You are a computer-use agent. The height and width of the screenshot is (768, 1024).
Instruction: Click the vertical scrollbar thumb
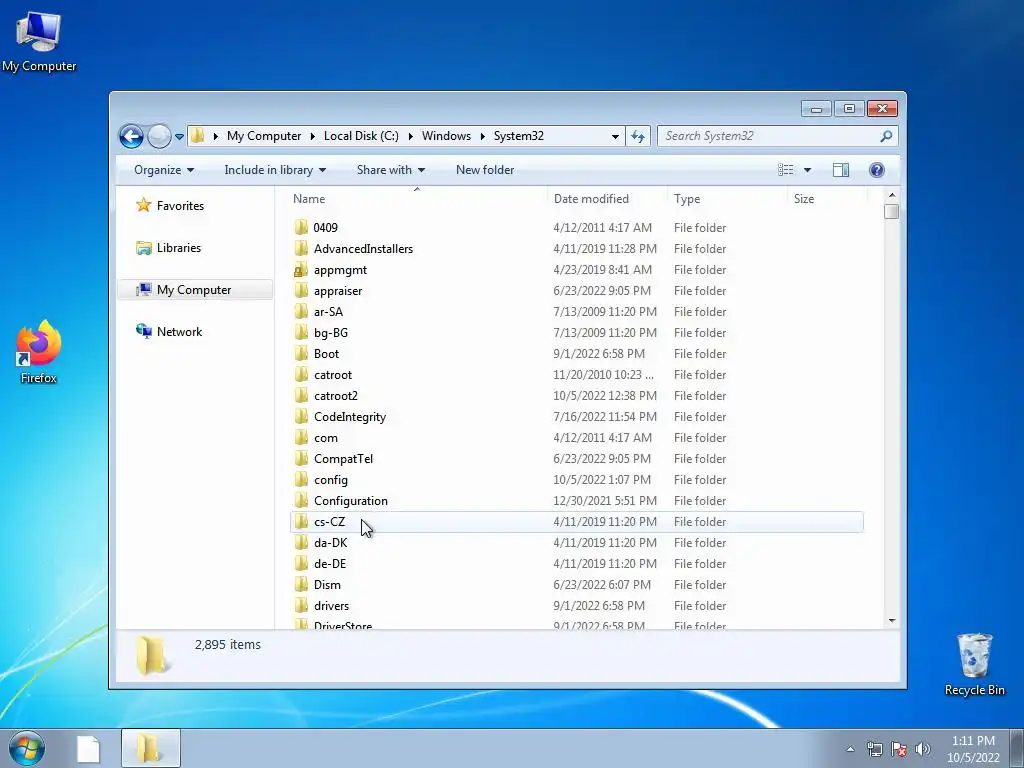coord(891,212)
